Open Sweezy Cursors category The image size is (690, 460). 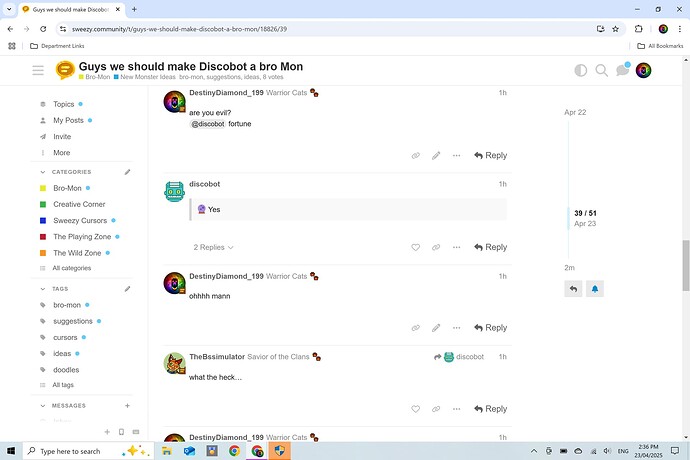(80, 221)
